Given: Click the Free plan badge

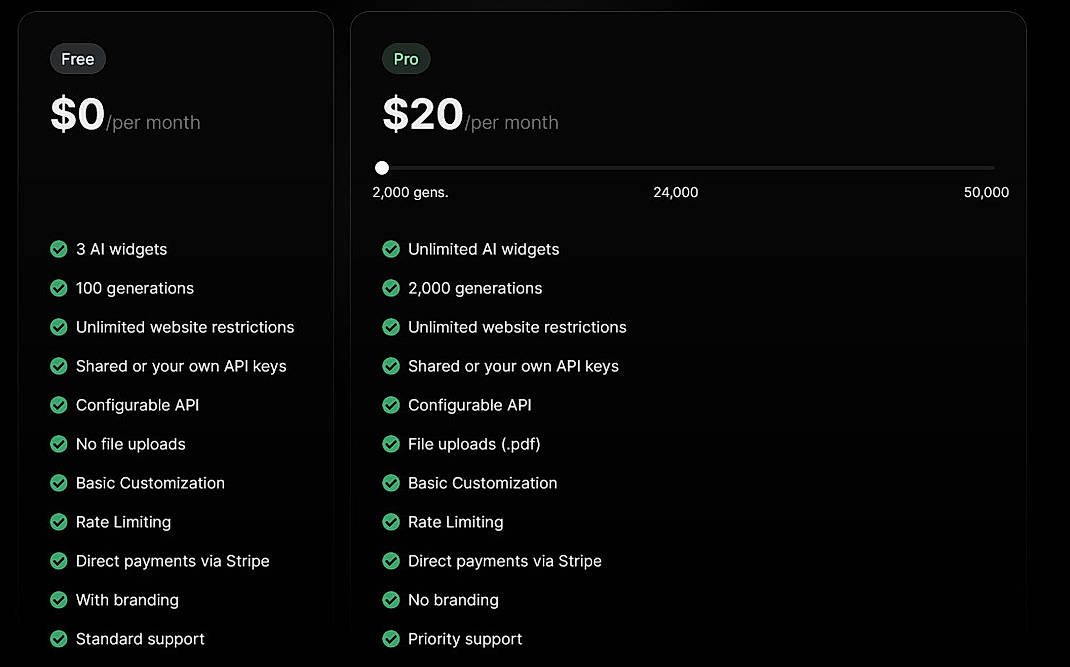Looking at the screenshot, I should tap(78, 59).
